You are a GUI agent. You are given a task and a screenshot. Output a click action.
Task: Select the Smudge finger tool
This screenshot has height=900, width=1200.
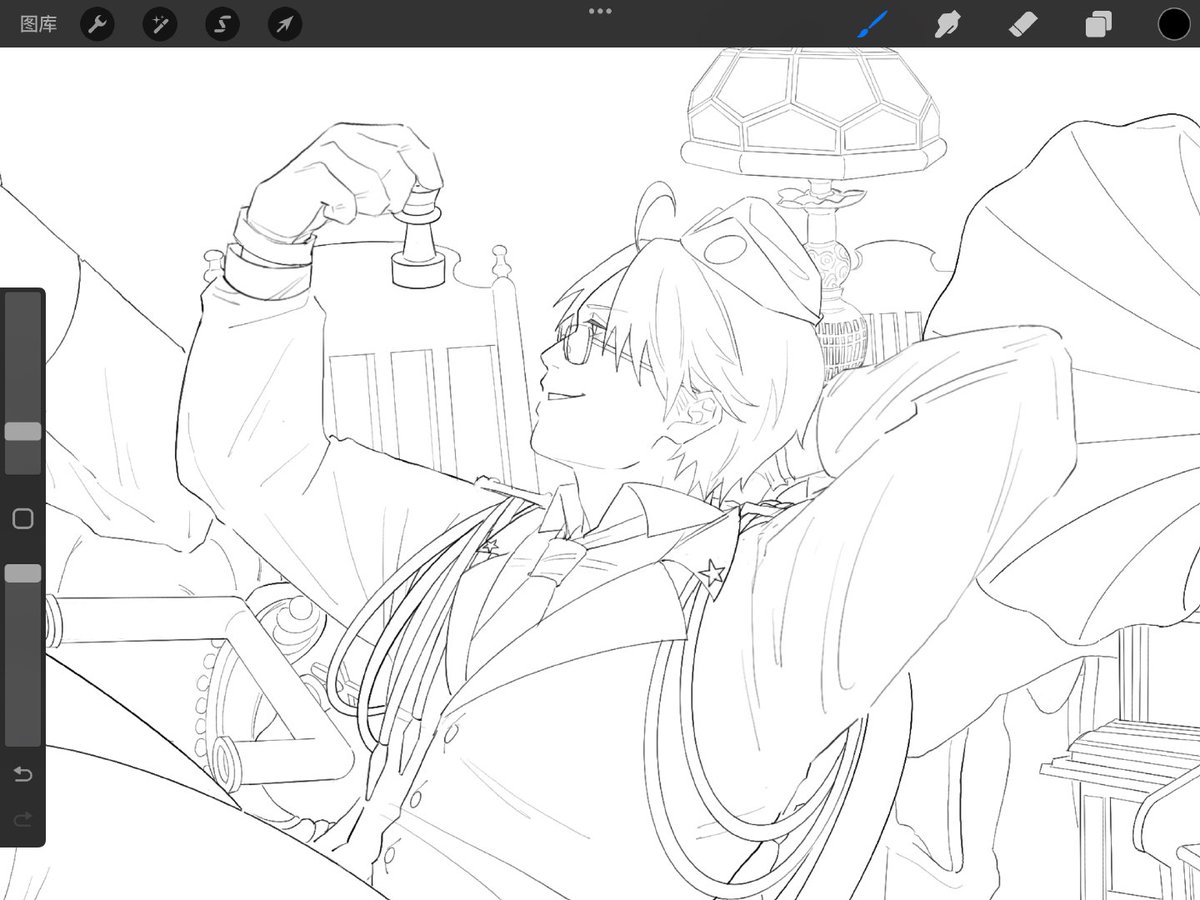coord(947,24)
